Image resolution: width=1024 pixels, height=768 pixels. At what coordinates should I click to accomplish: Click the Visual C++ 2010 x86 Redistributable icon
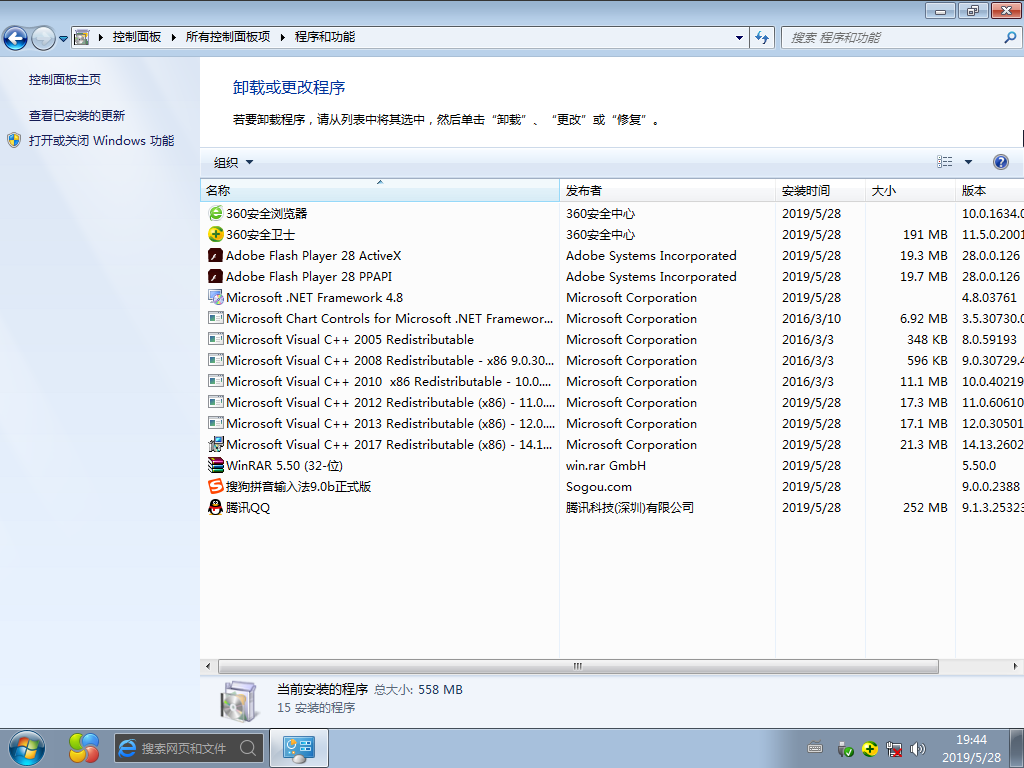216,381
